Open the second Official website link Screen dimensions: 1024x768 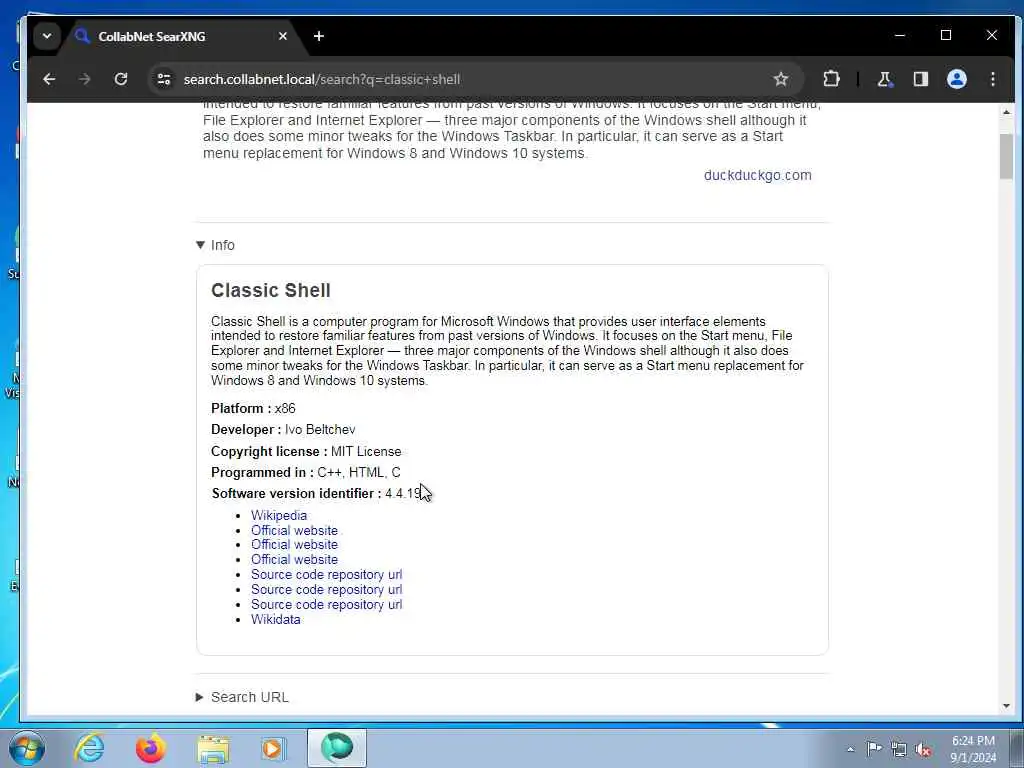click(295, 545)
